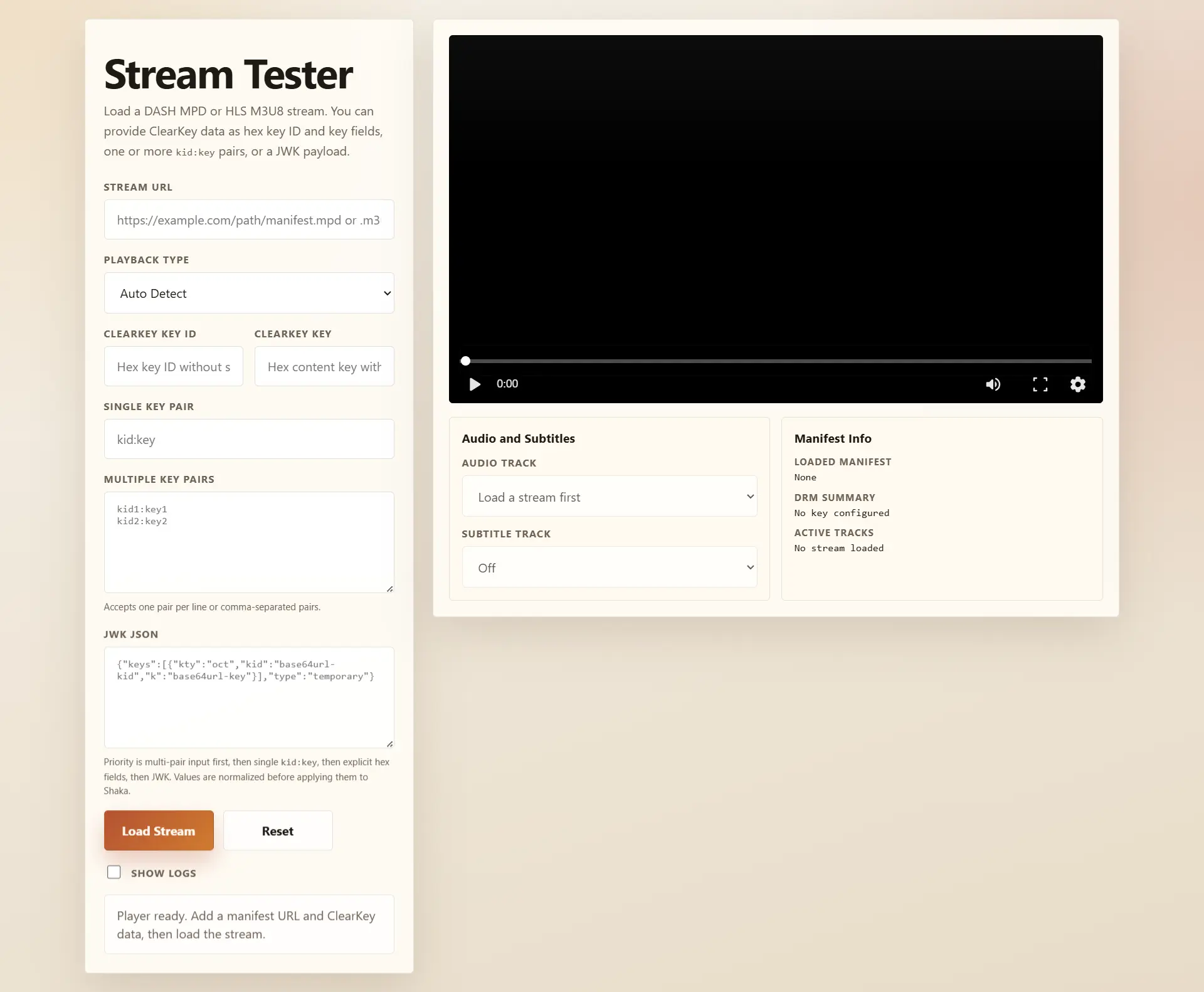This screenshot has width=1204, height=992.
Task: Open the Playback Type dropdown
Action: (249, 293)
